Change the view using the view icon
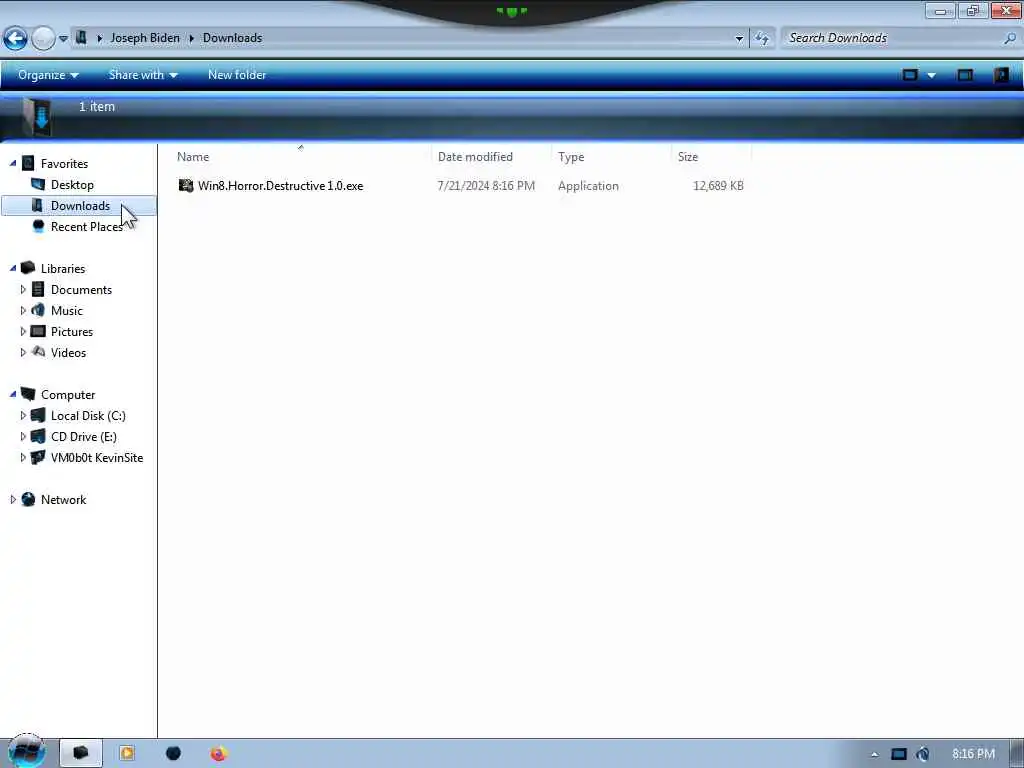 click(x=910, y=75)
